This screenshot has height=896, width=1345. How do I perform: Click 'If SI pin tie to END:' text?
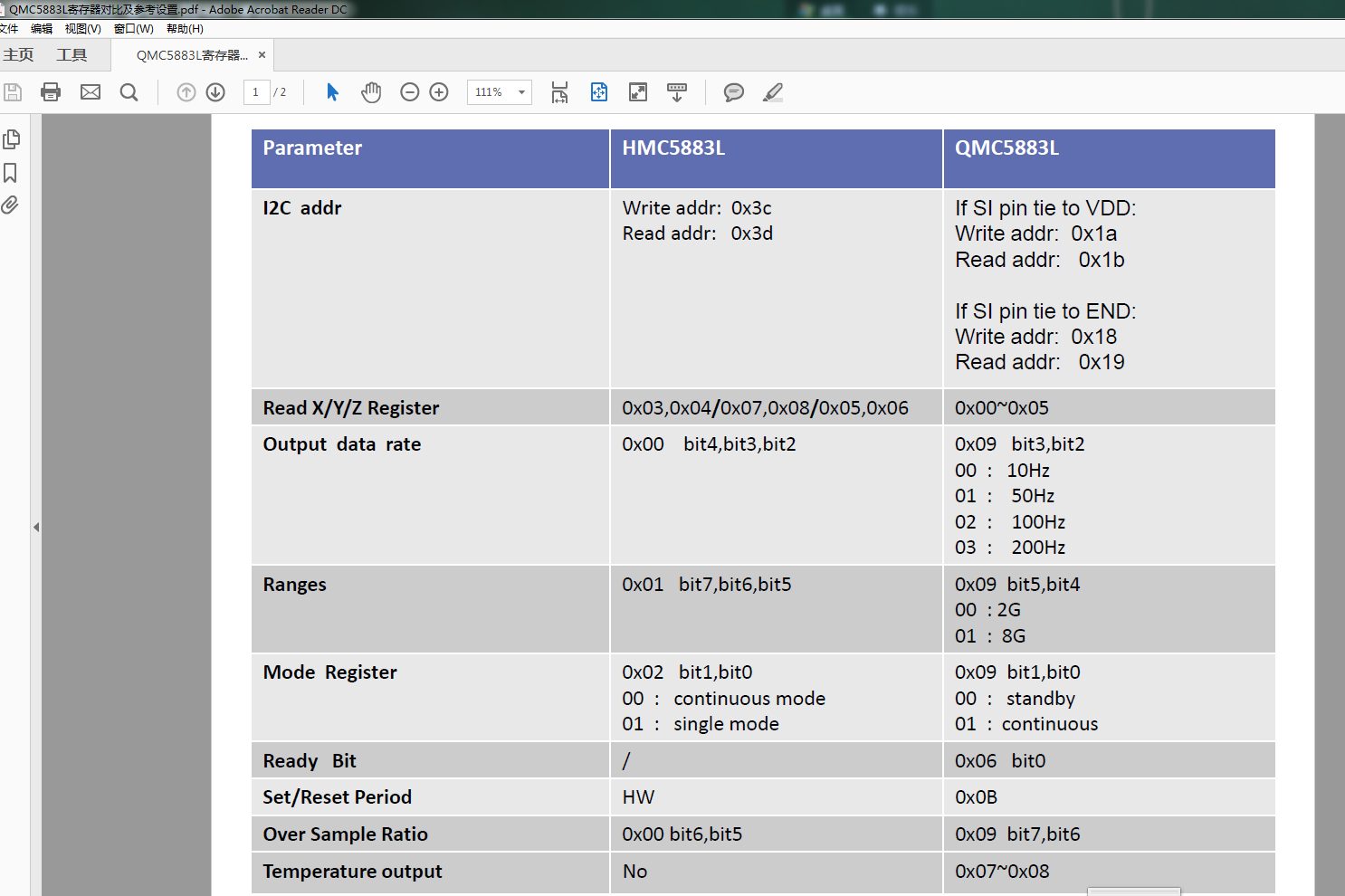click(1045, 311)
